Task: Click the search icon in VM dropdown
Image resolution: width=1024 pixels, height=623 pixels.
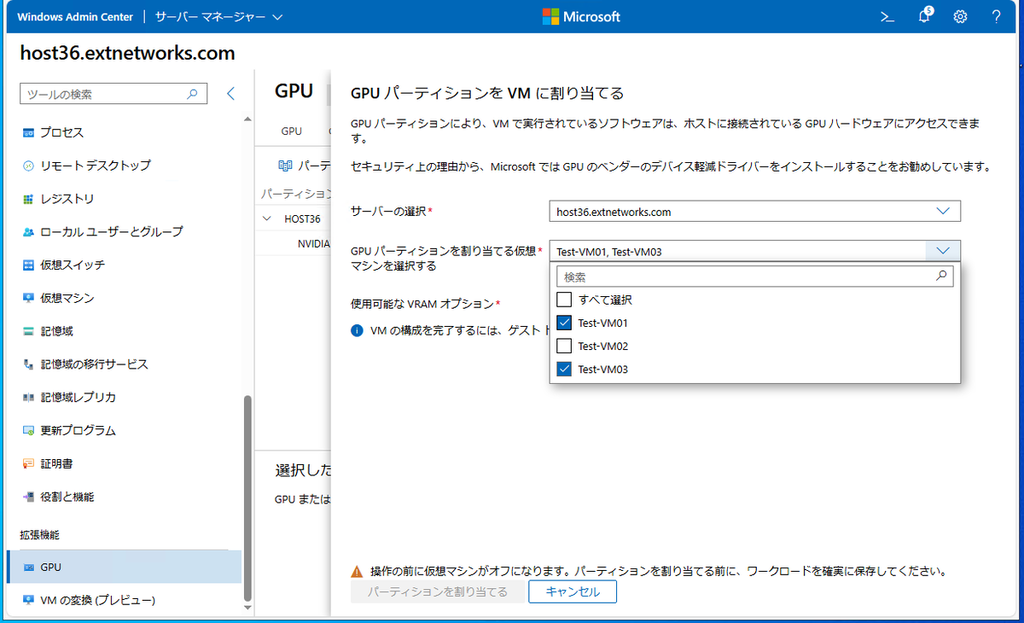Action: point(941,276)
